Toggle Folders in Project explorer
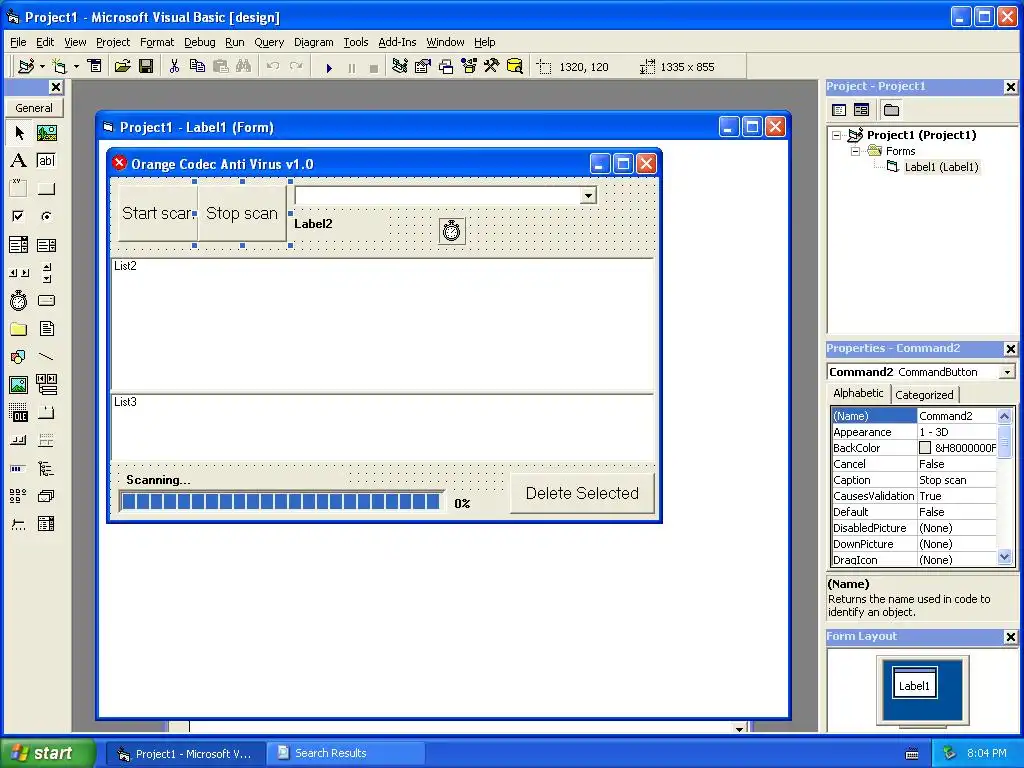 pyautogui.click(x=891, y=110)
